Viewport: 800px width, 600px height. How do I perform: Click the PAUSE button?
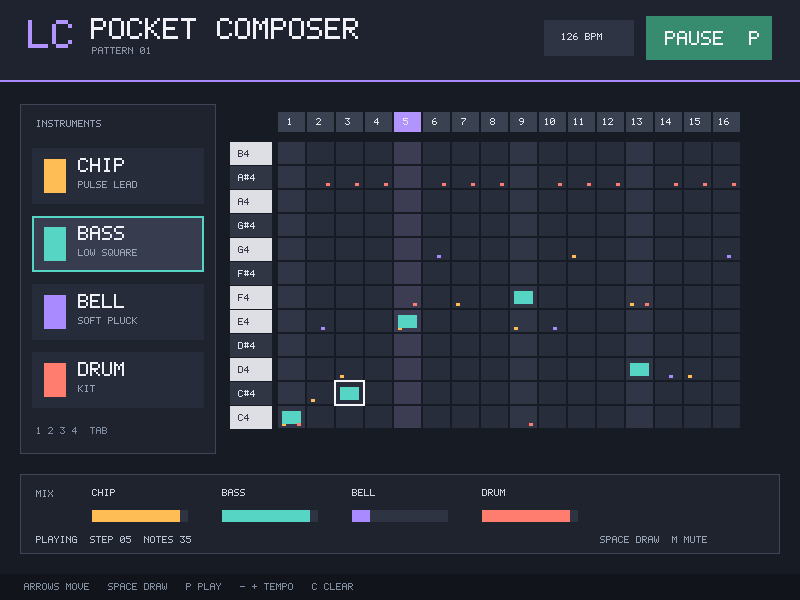(709, 38)
